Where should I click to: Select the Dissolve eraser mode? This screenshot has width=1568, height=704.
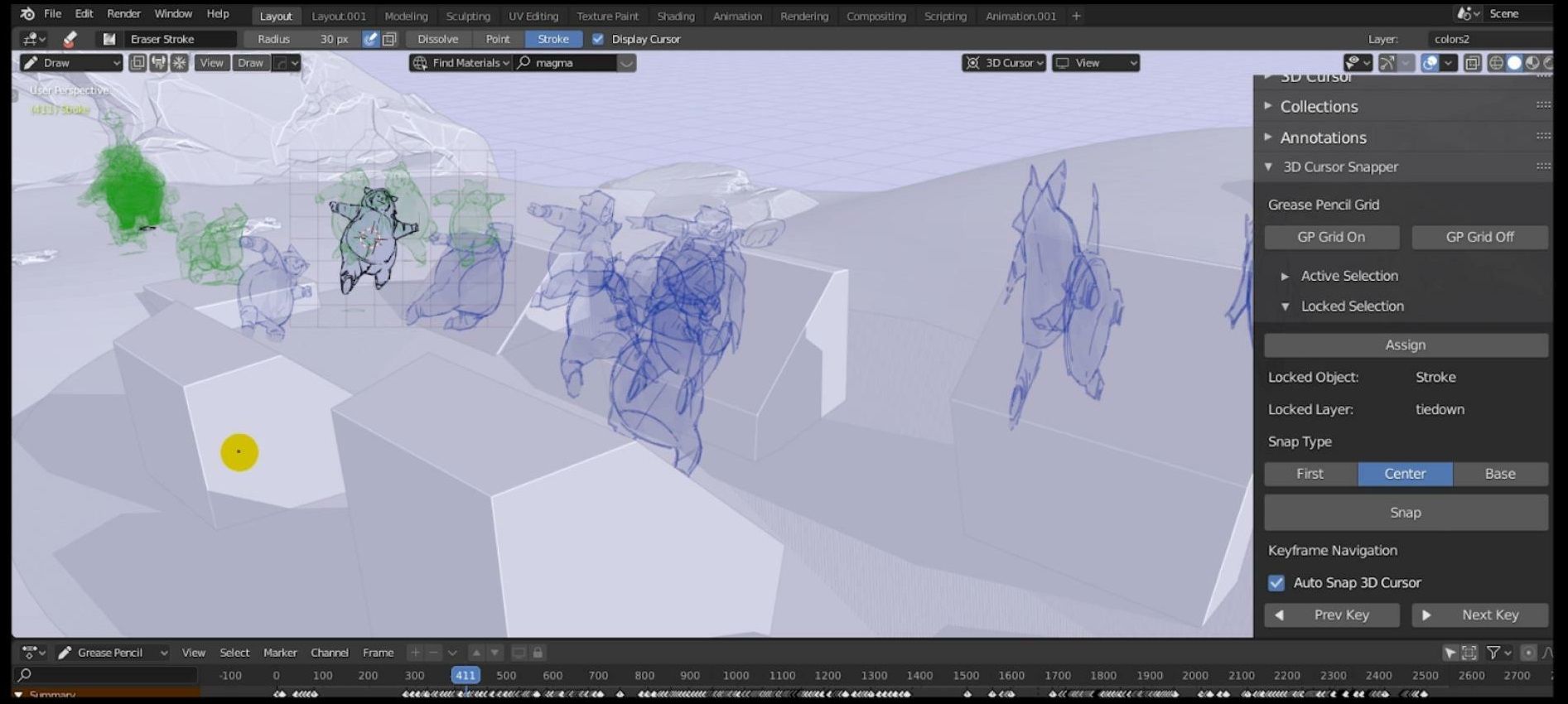[438, 39]
